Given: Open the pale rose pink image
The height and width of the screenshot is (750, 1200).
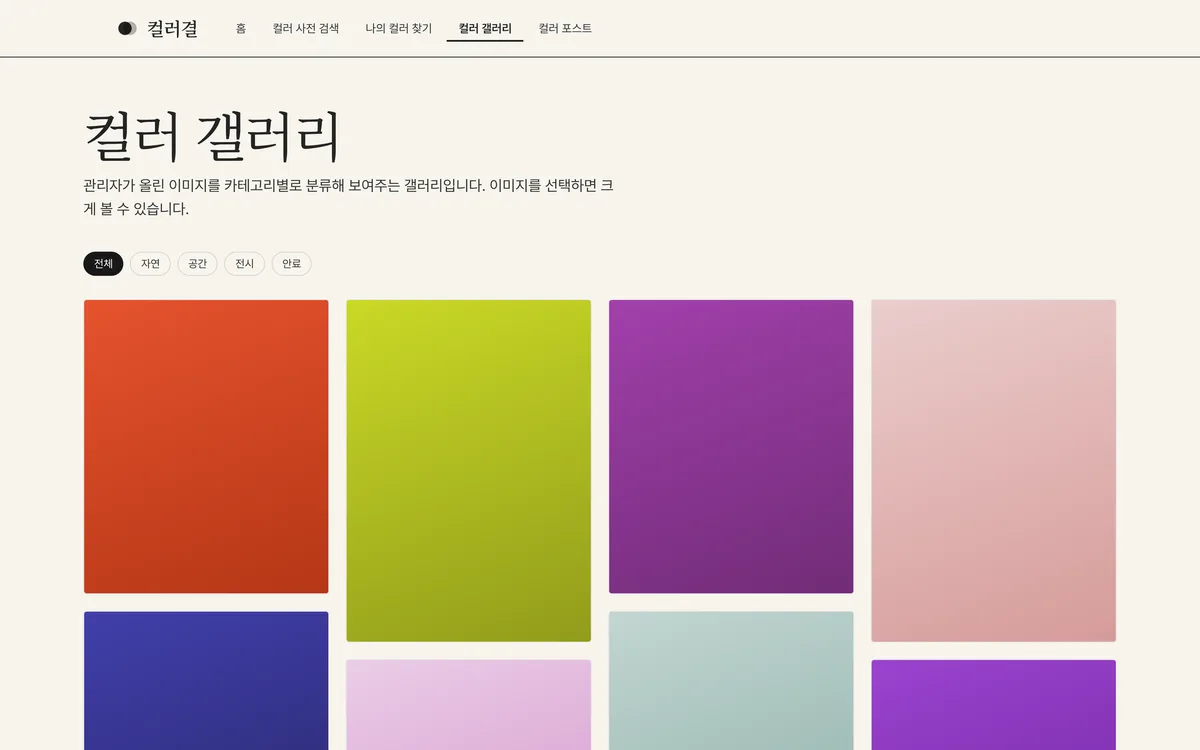Looking at the screenshot, I should pyautogui.click(x=993, y=470).
